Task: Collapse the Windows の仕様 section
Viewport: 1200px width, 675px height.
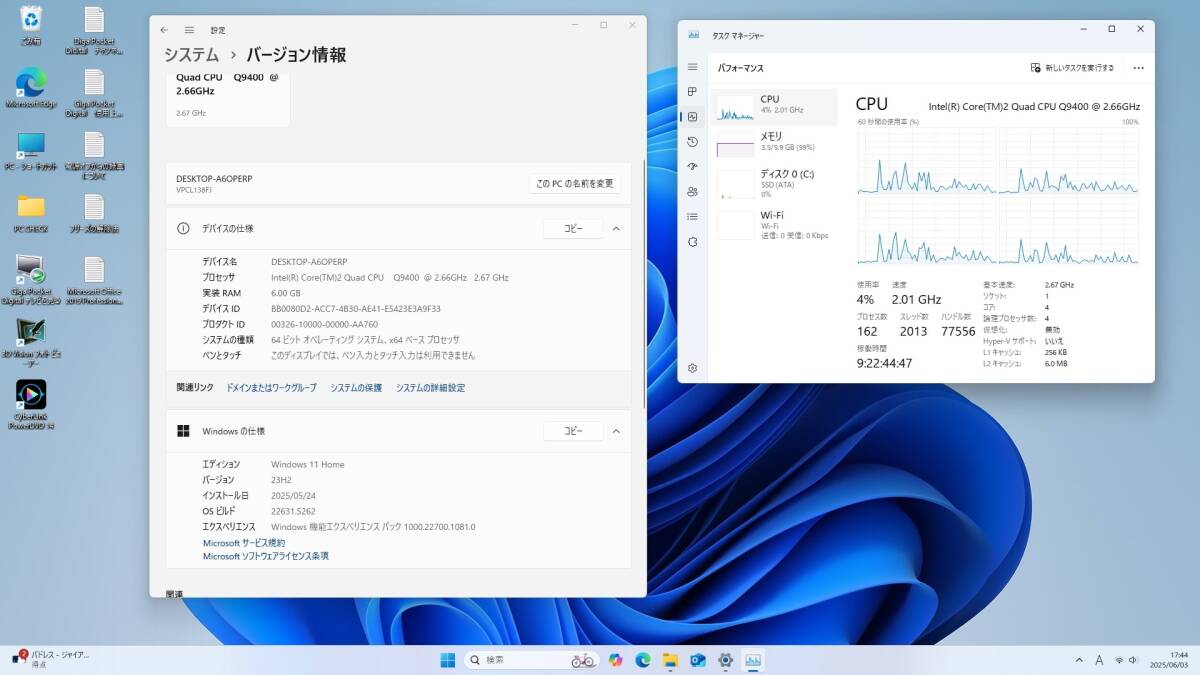Action: 616,431
